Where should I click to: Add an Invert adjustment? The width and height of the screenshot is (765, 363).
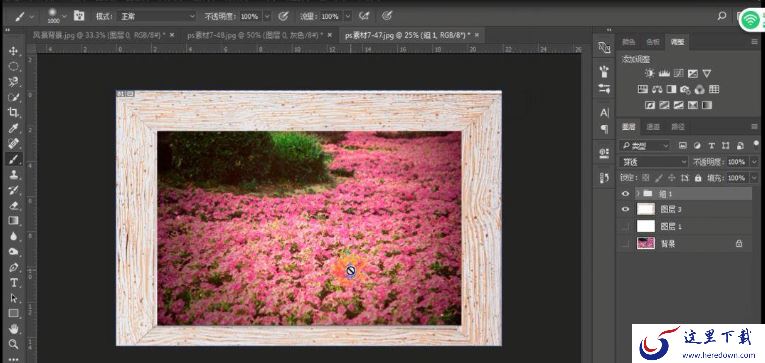pyautogui.click(x=649, y=105)
